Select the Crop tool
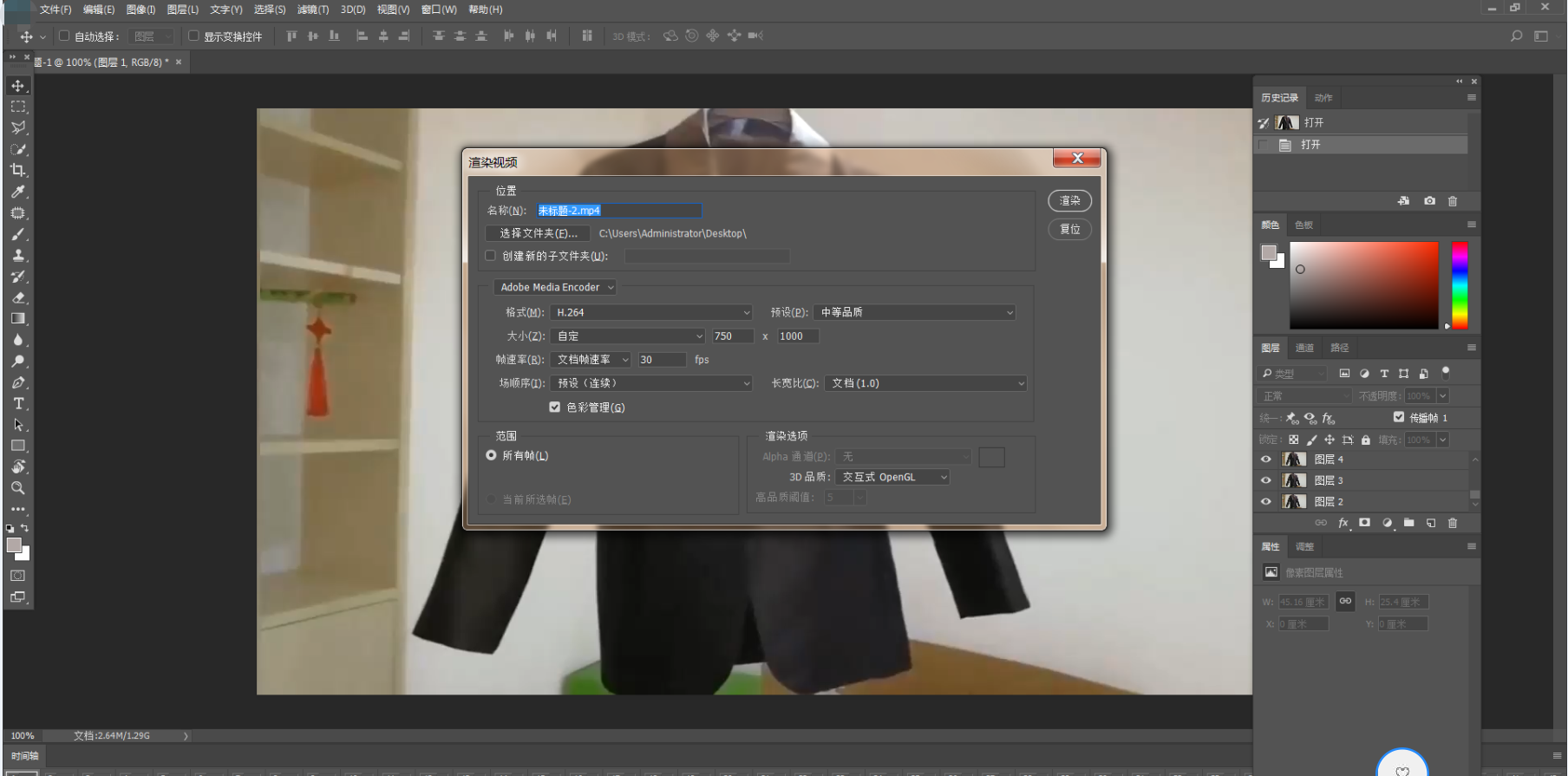The width and height of the screenshot is (1568, 776). (18, 170)
